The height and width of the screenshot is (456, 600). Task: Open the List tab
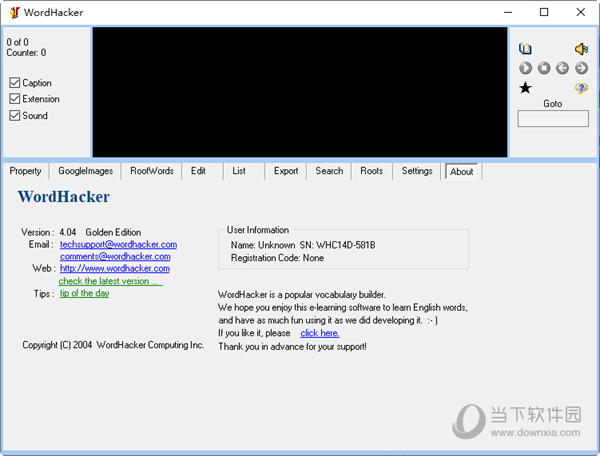pos(239,171)
